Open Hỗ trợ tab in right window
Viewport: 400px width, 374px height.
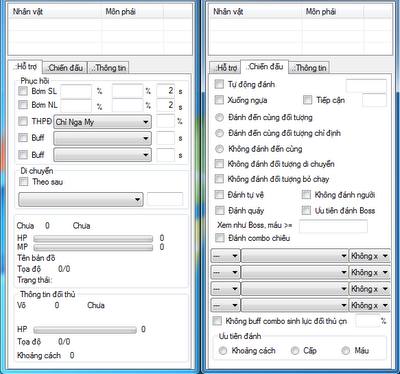[225, 68]
